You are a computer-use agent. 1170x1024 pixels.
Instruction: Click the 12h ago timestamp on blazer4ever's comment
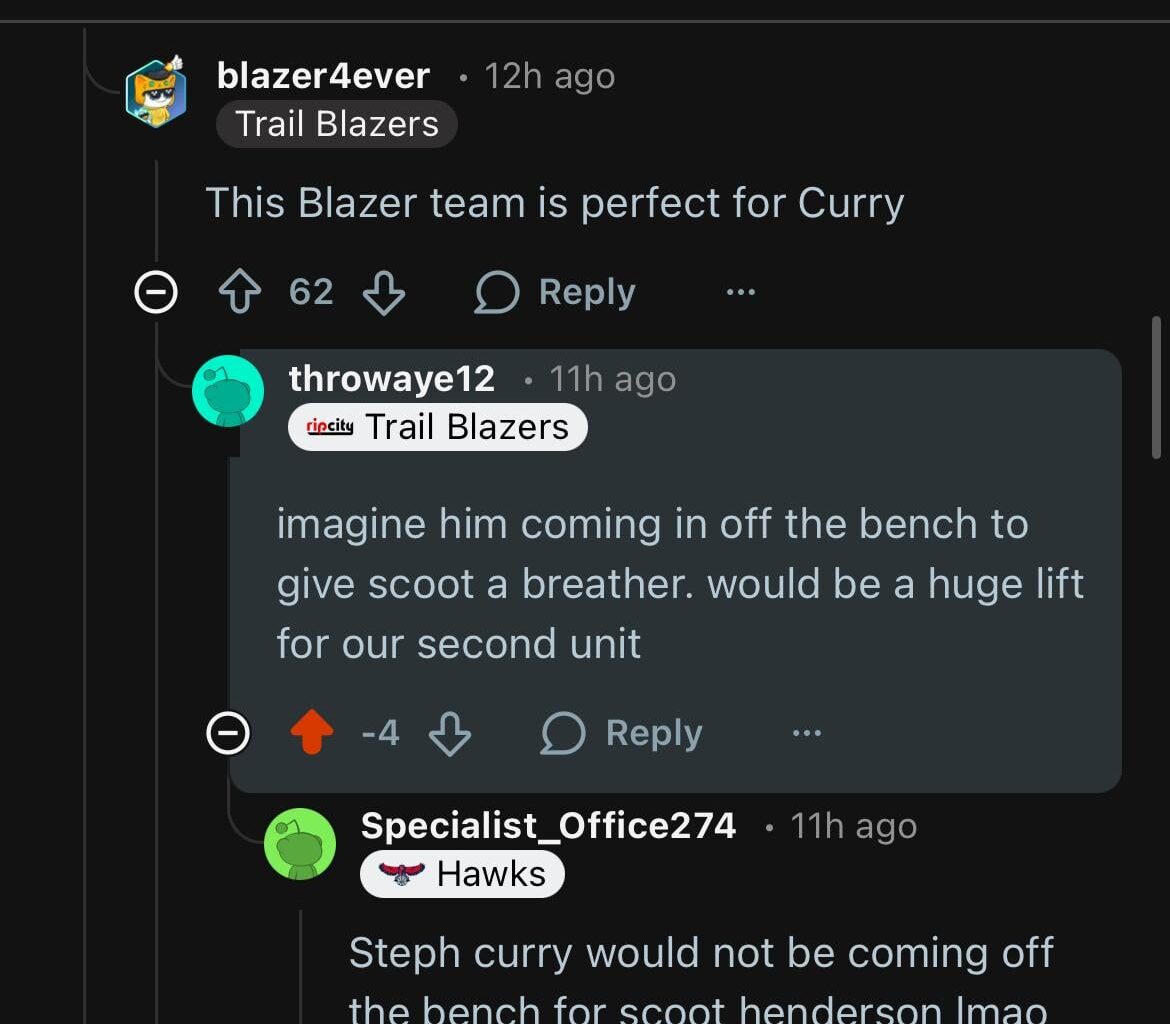point(548,75)
